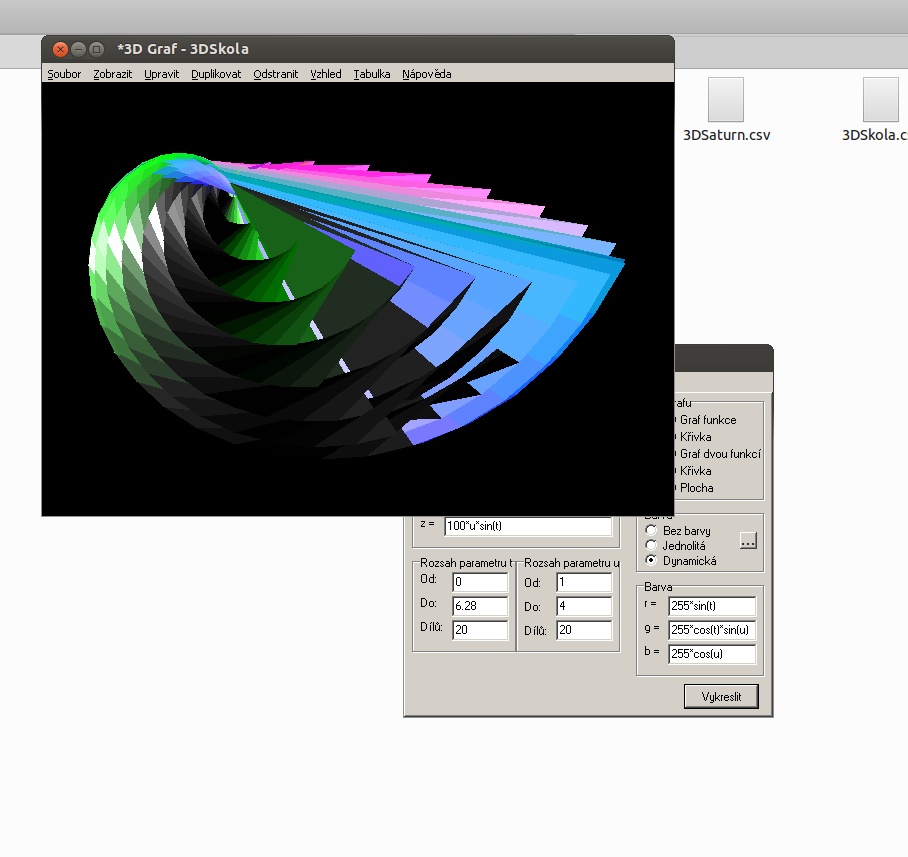
Task: Open the Vzhled menu
Action: click(x=325, y=74)
